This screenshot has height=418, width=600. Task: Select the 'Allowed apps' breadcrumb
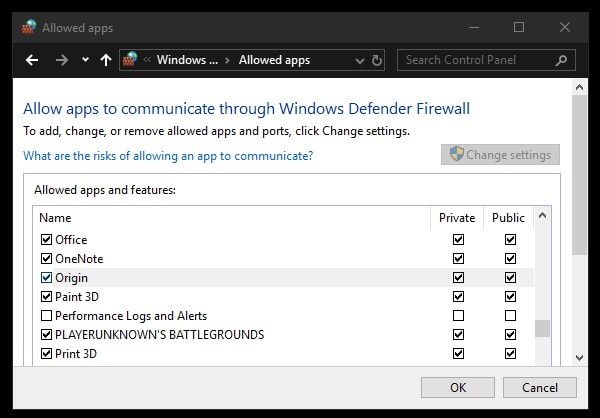[274, 60]
